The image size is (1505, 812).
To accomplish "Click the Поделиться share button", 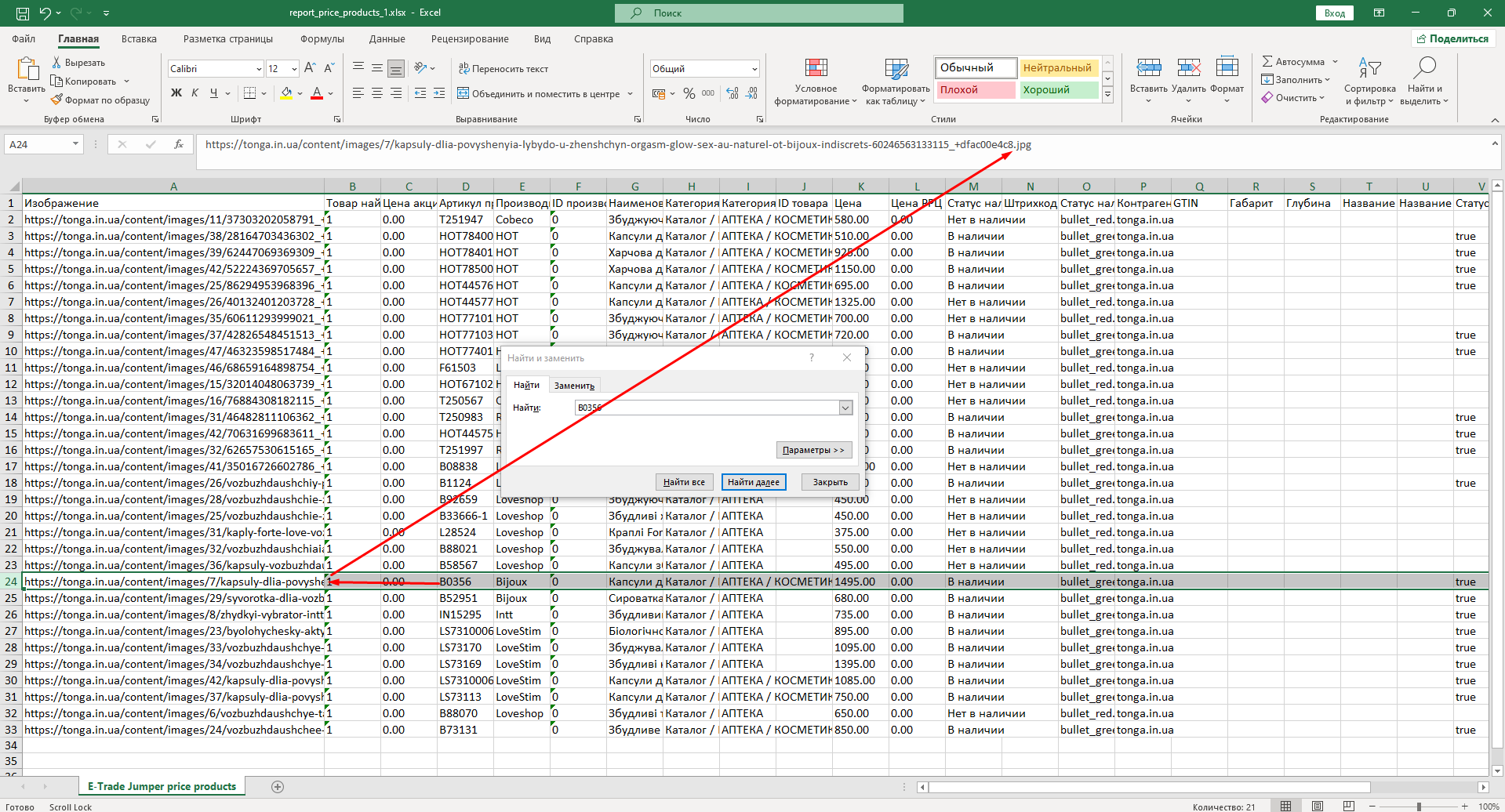I will [x=1452, y=38].
